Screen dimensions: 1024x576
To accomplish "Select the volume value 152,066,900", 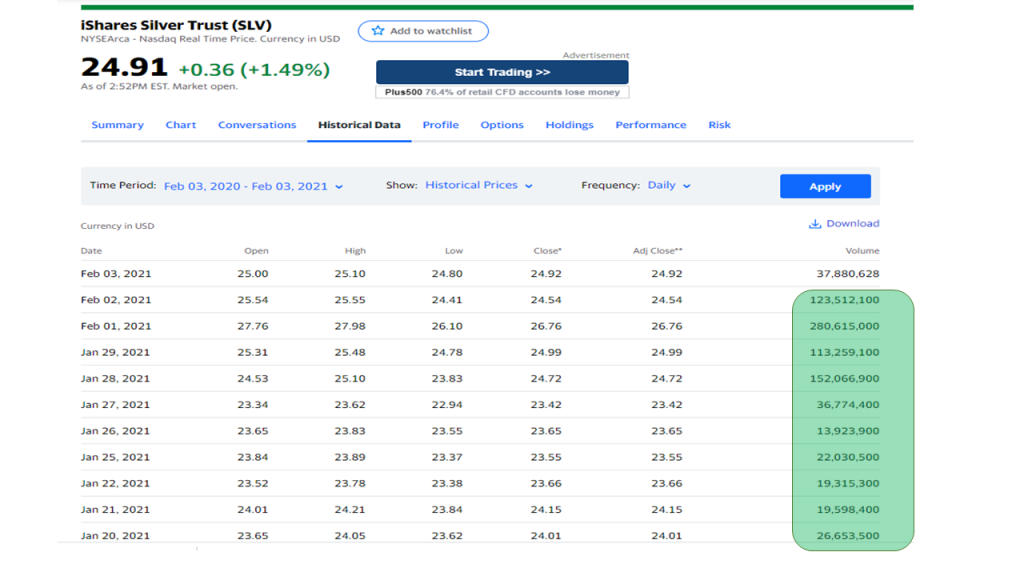I will 844,378.
